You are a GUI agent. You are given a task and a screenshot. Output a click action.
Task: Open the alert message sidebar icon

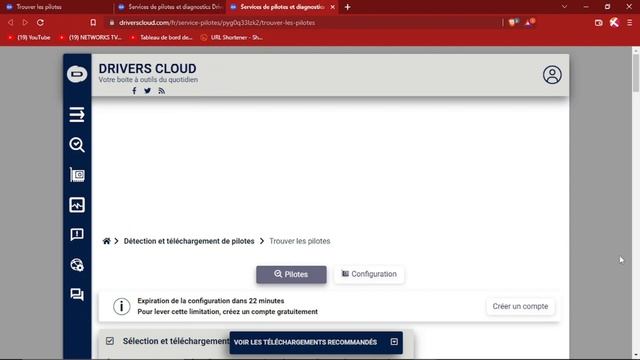click(x=77, y=234)
